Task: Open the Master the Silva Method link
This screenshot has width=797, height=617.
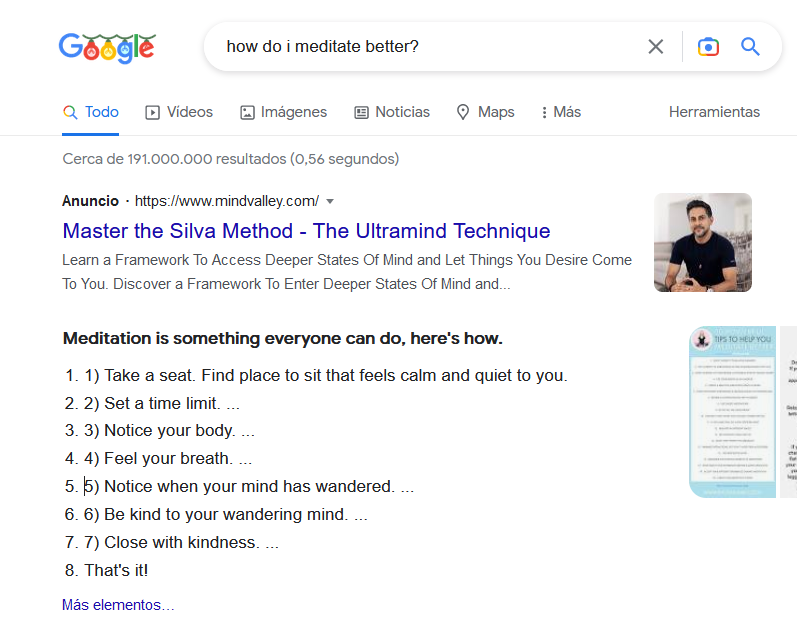Action: pos(306,231)
